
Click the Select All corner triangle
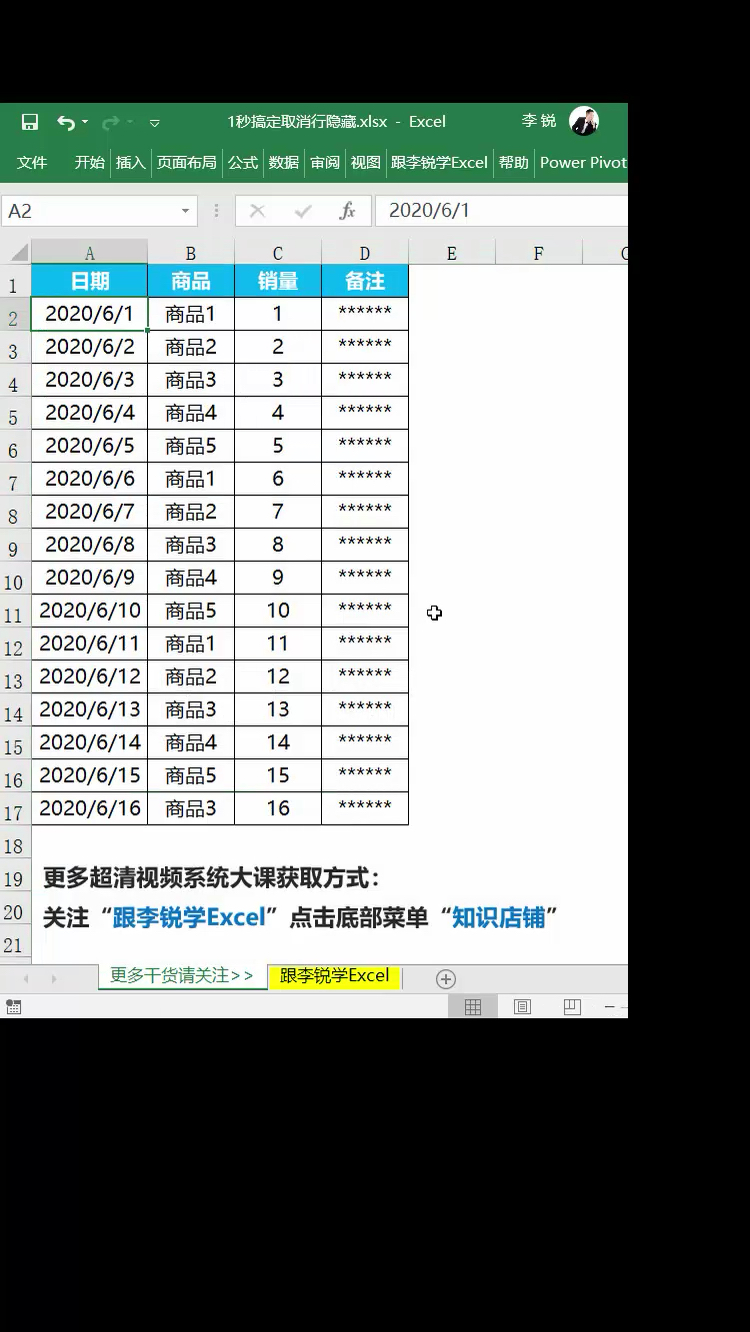[19, 253]
